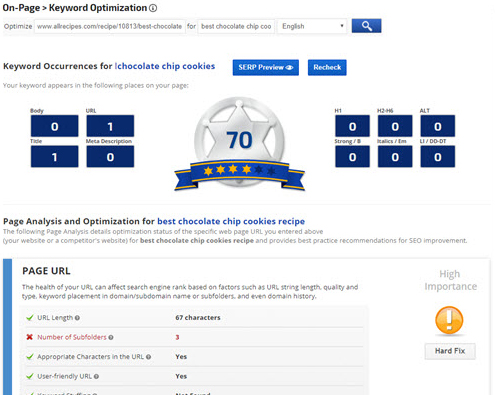Click help icon next to URL Length
This screenshot has width=495, height=395.
coord(77,318)
